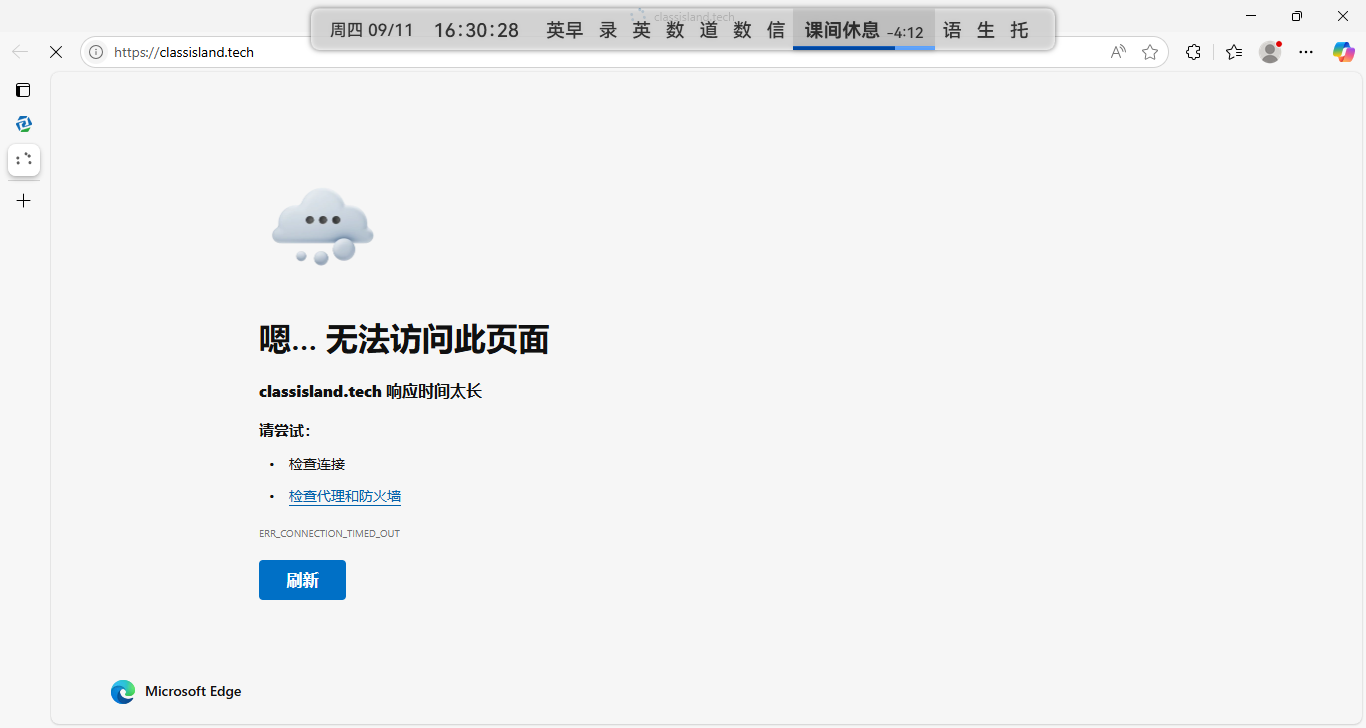Click the break progress bar under 课间休息
Screen dimensions: 1366x728
coord(864,47)
